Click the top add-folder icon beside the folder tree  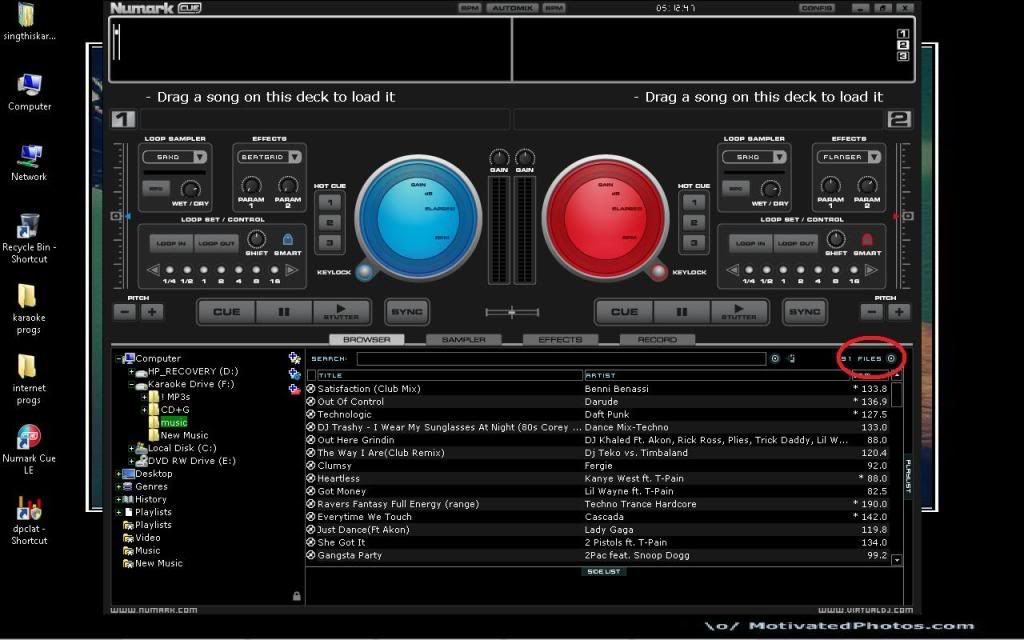(x=295, y=358)
